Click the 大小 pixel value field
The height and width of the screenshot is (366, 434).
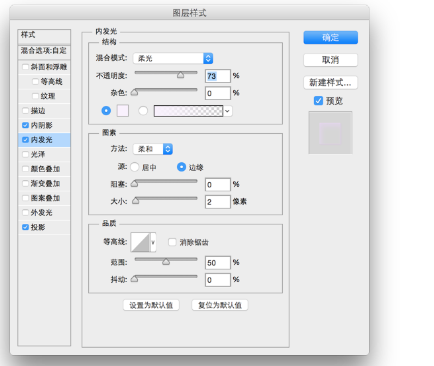point(218,202)
